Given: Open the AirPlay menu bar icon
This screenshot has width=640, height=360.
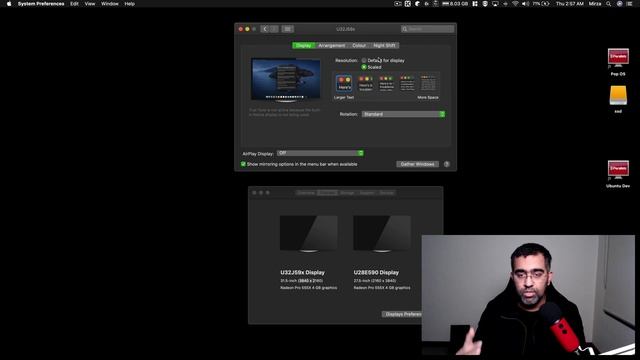Looking at the screenshot, I should [495, 4].
